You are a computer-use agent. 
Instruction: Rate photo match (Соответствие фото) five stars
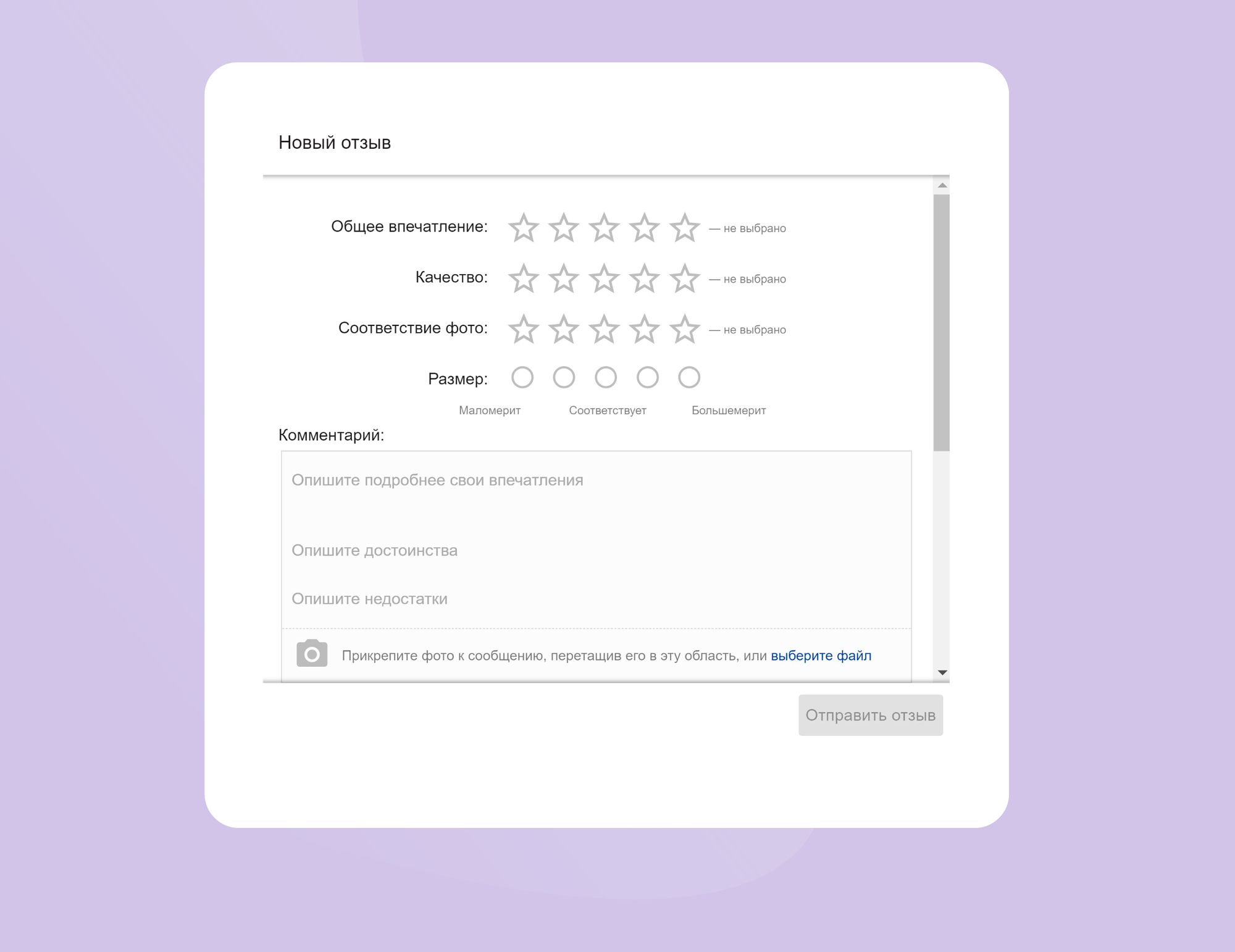click(684, 329)
